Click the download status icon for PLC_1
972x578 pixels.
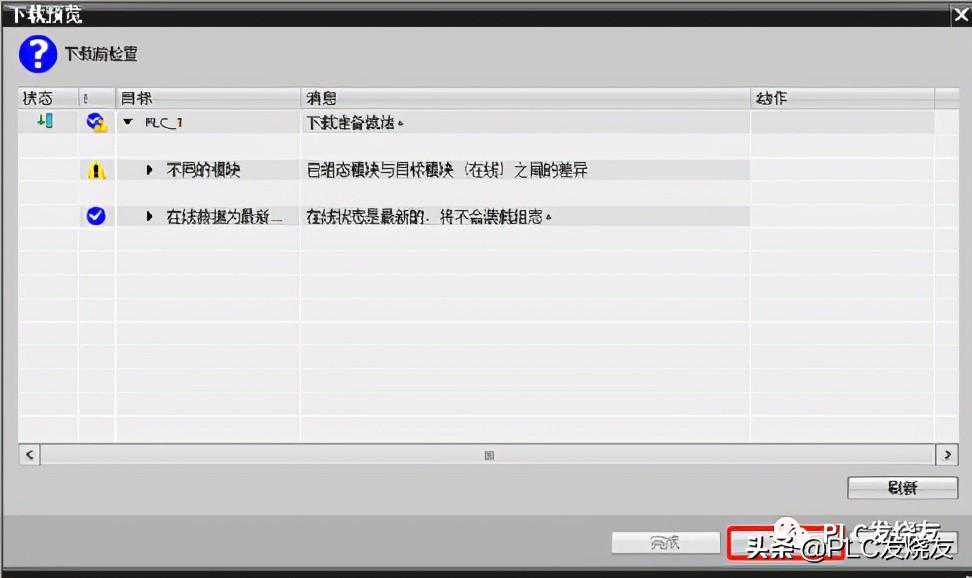[44, 122]
